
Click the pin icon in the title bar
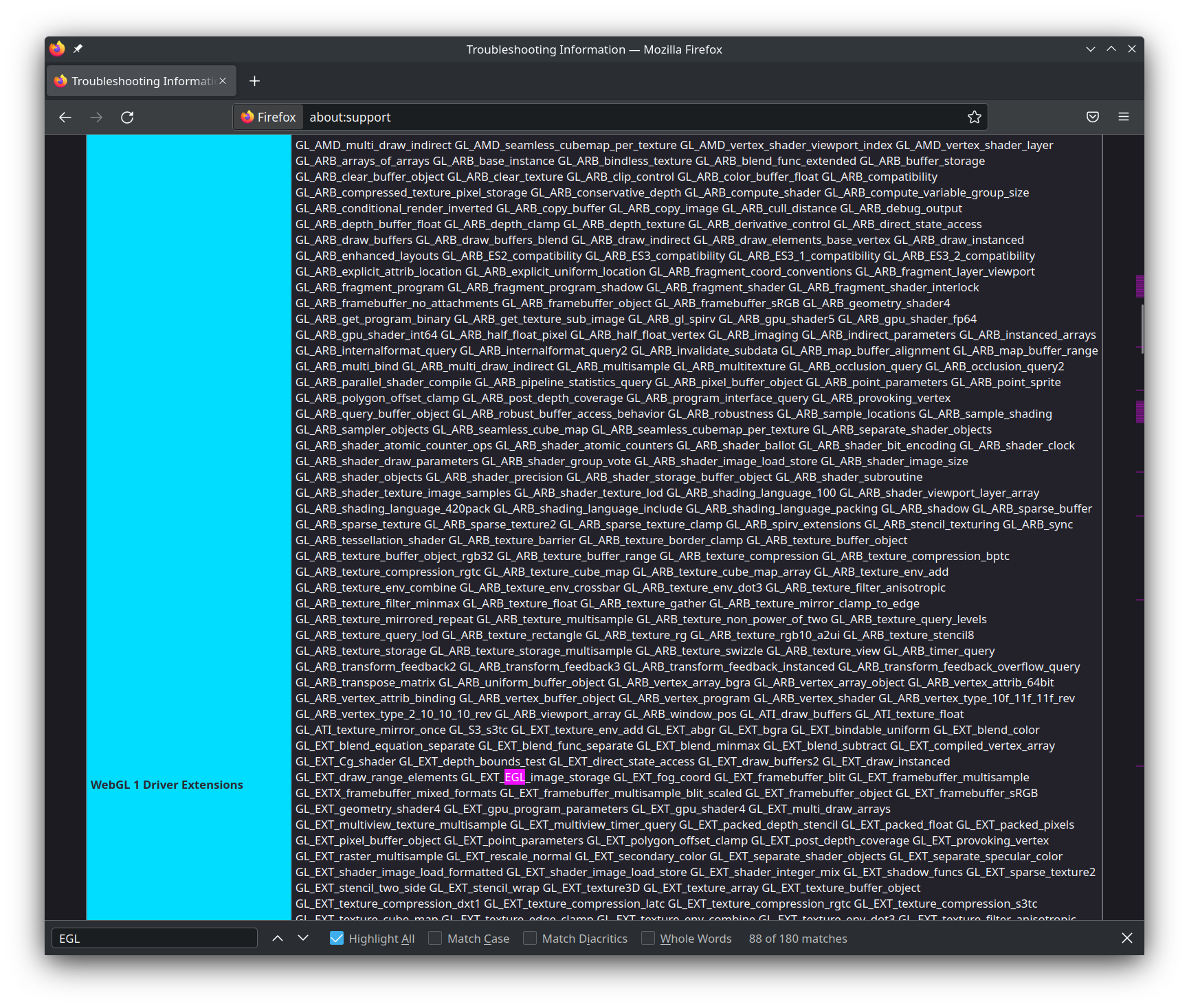78,49
